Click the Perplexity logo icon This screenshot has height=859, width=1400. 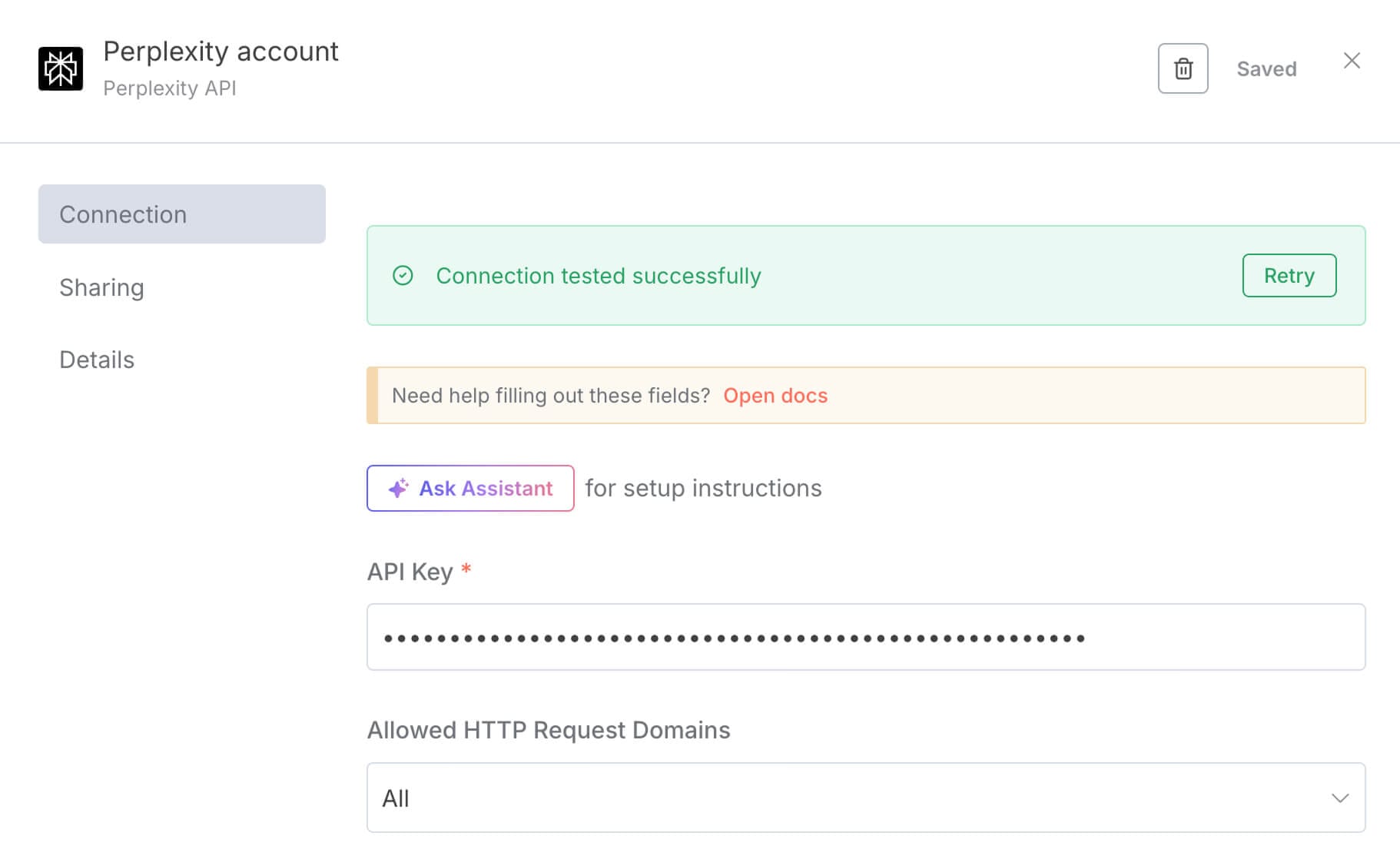61,68
